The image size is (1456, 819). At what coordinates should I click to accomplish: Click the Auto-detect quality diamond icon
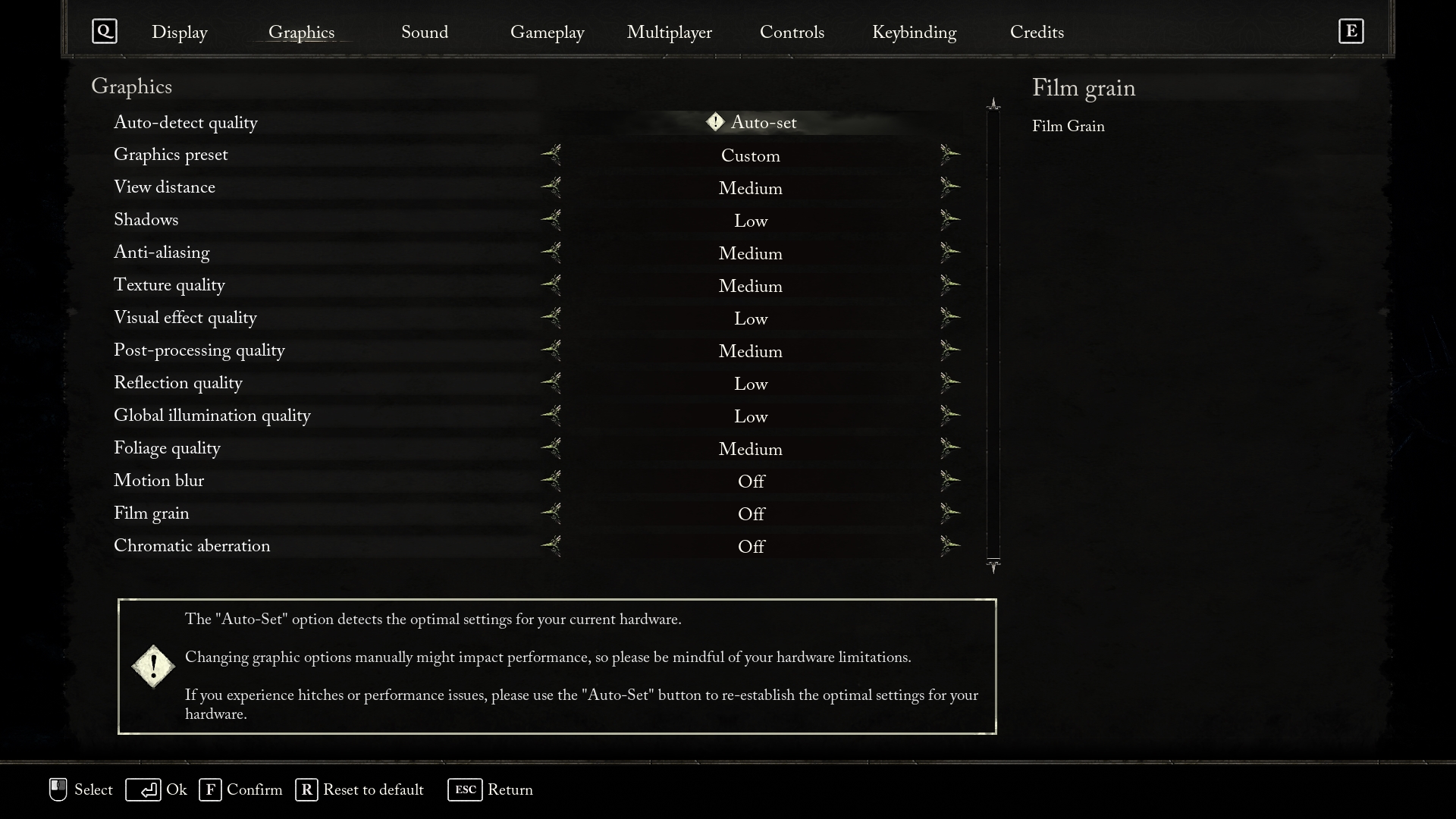pyautogui.click(x=716, y=121)
